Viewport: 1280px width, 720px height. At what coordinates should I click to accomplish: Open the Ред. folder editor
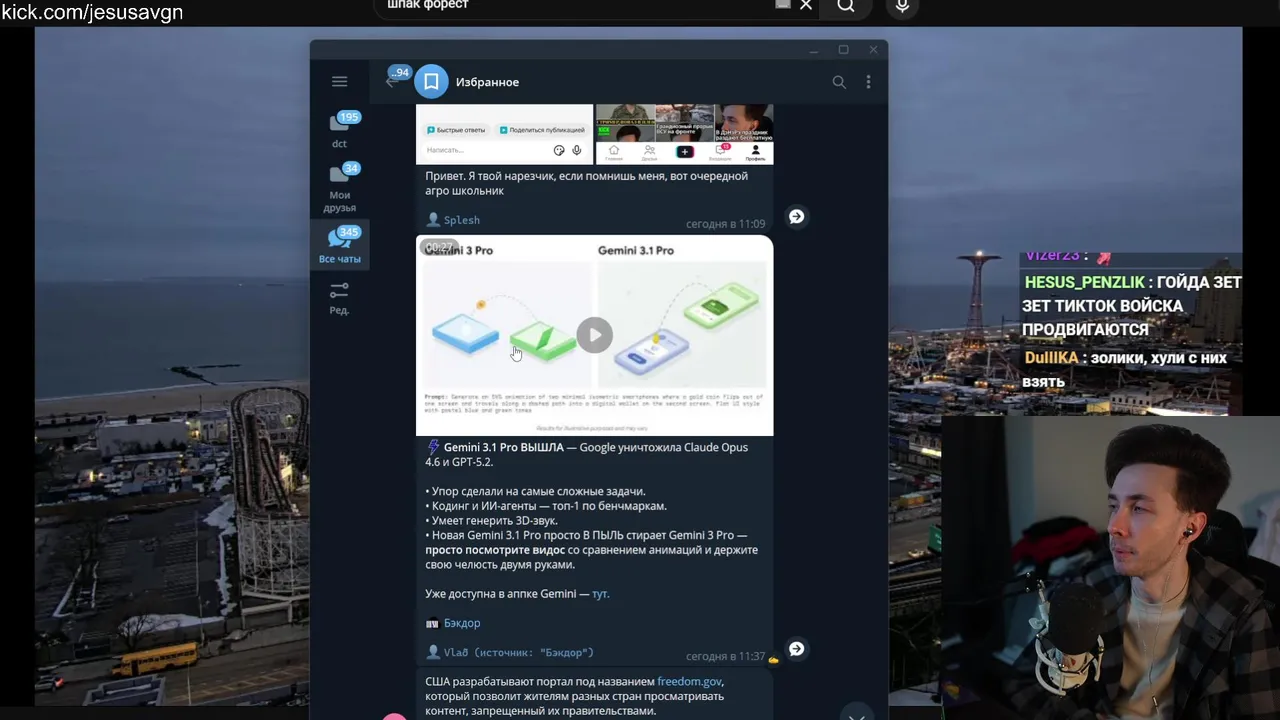(x=340, y=298)
